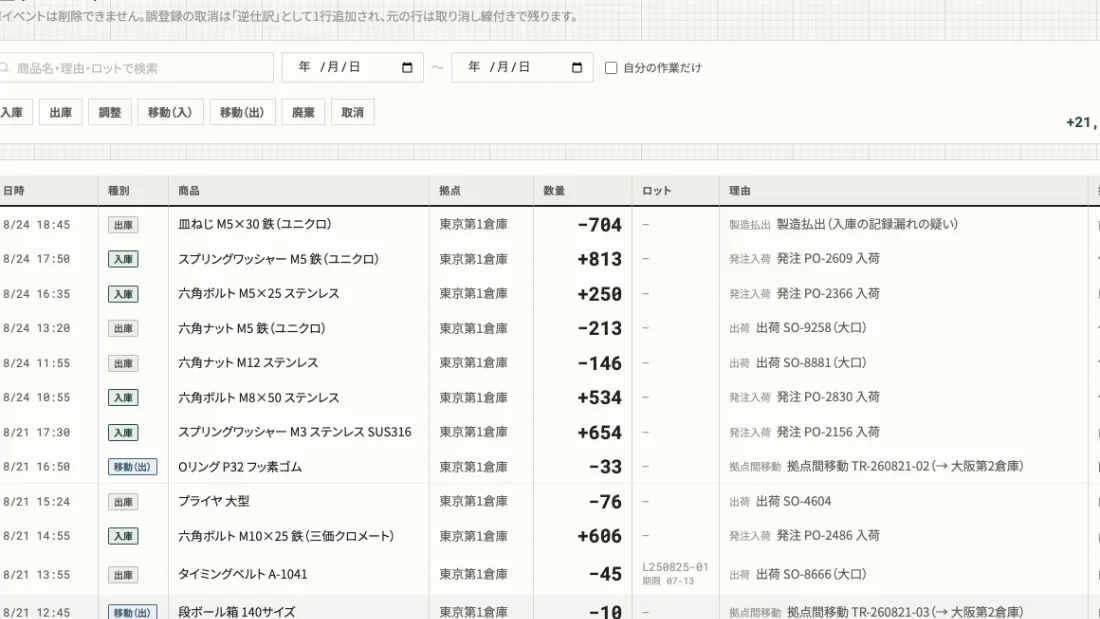The image size is (1100, 619).
Task: Click the start date 年/月/日 field
Action: pos(353,67)
